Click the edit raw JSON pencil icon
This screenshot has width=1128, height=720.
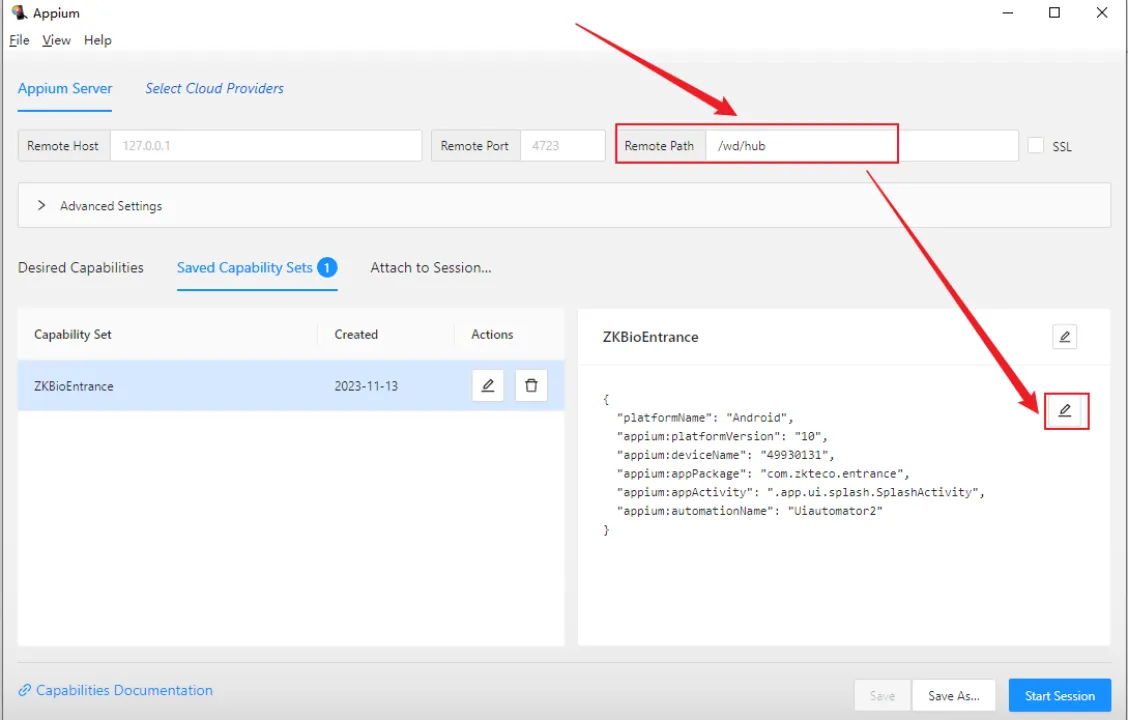point(1065,411)
